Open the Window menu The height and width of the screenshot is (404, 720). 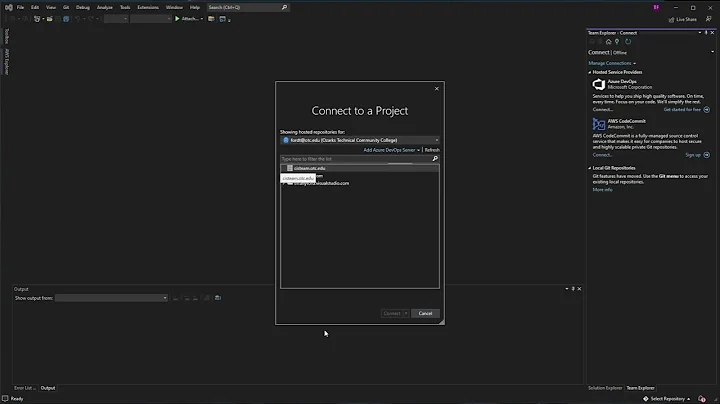pos(174,7)
